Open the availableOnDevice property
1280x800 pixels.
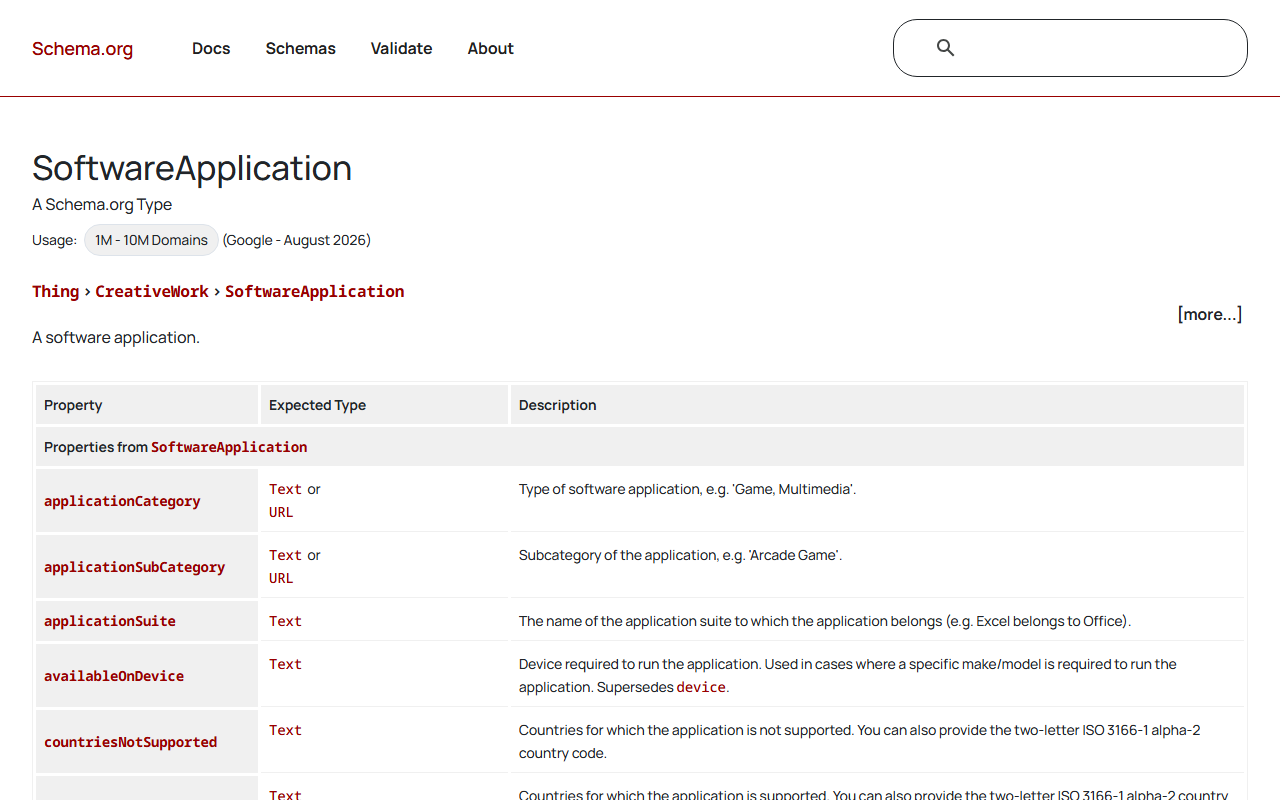[x=114, y=676]
